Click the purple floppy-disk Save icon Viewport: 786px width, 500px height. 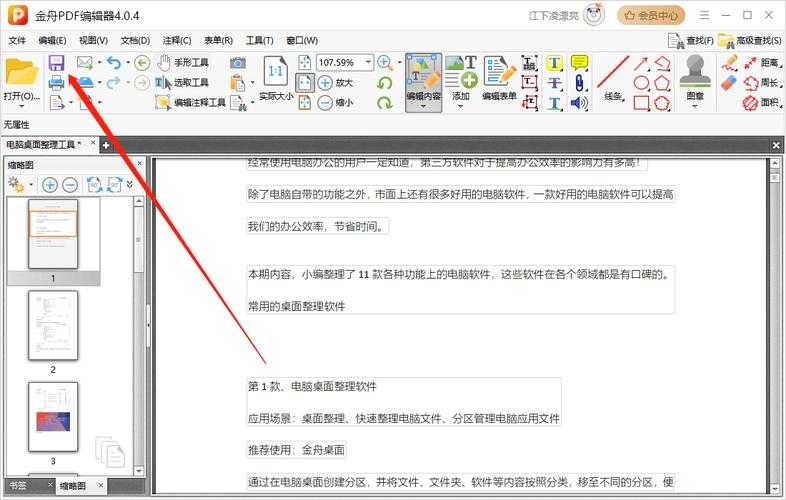(56, 63)
